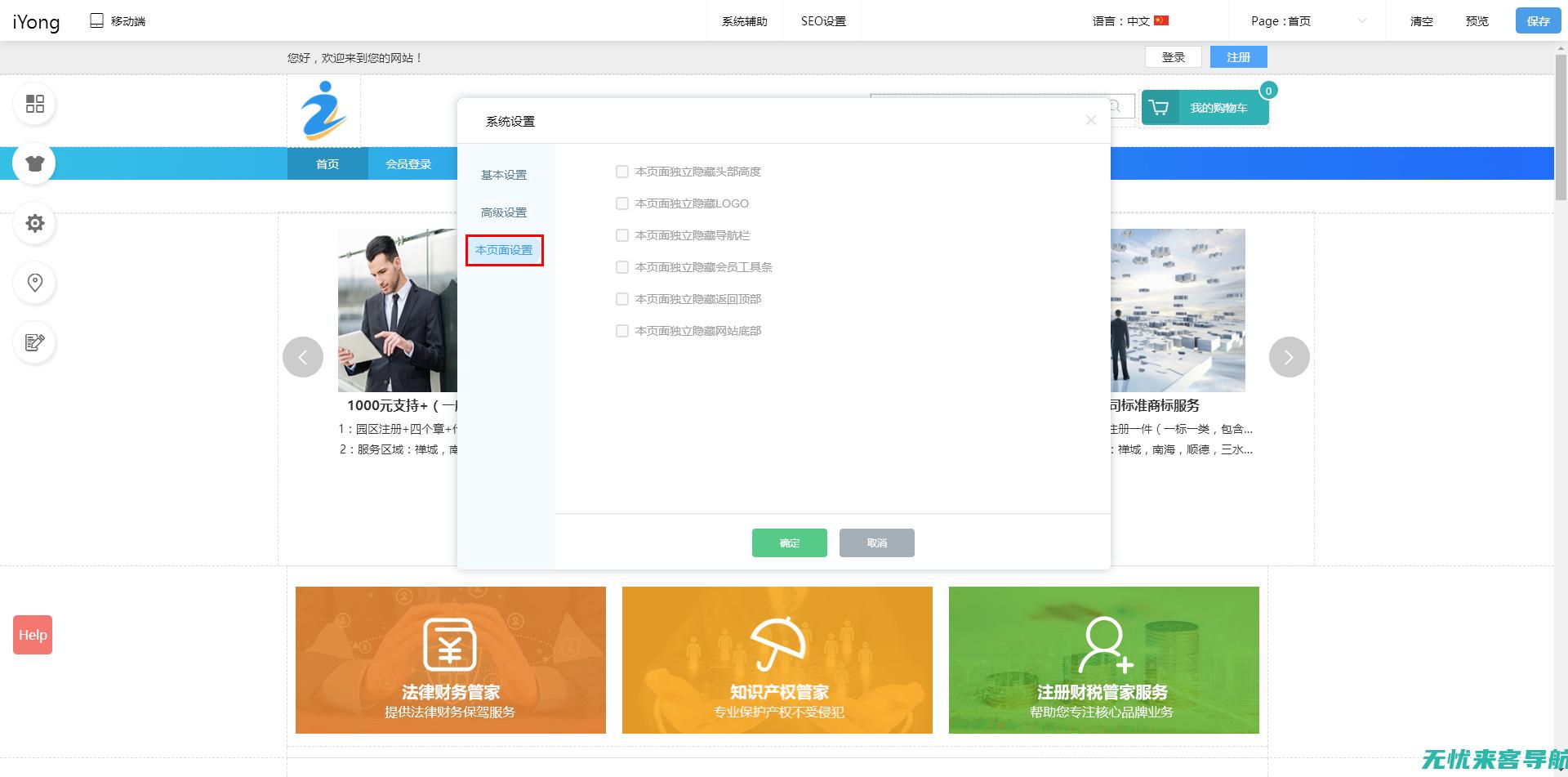
Task: Select the 高级设置 tab
Action: point(504,212)
